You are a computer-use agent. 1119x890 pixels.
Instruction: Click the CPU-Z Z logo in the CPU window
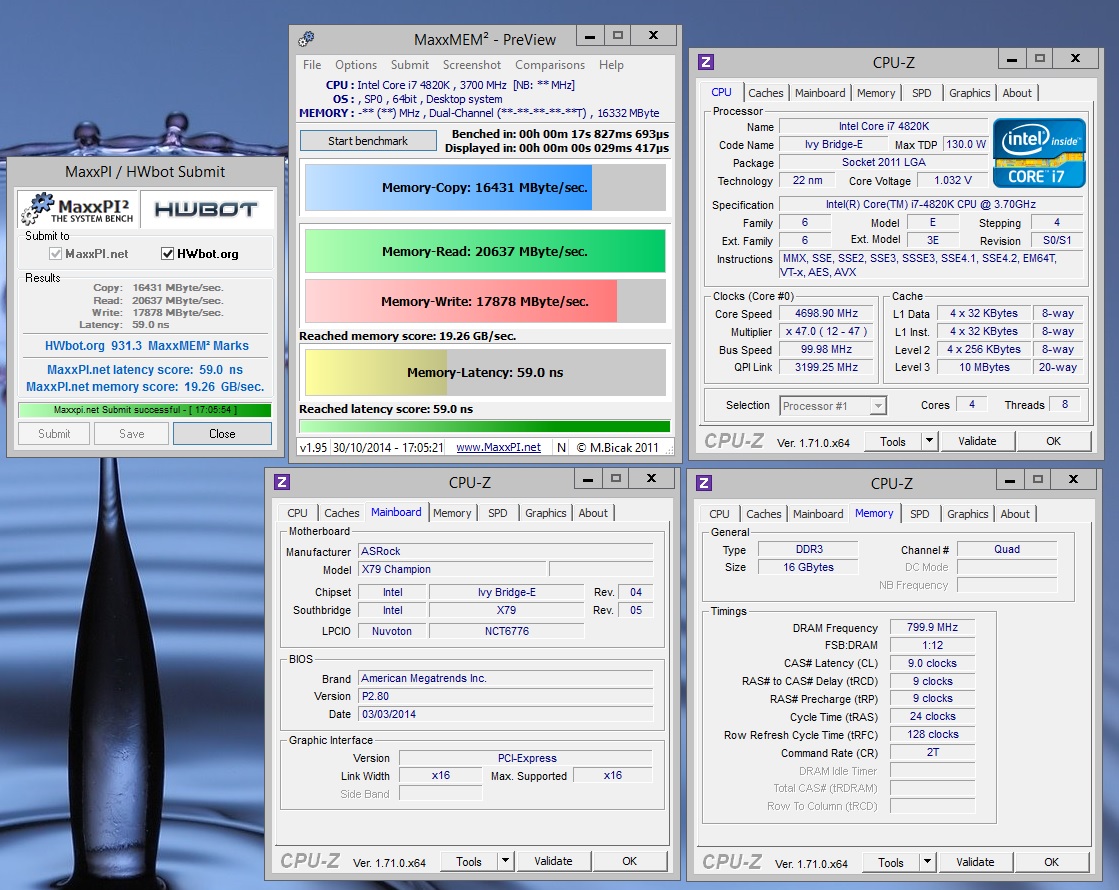706,62
